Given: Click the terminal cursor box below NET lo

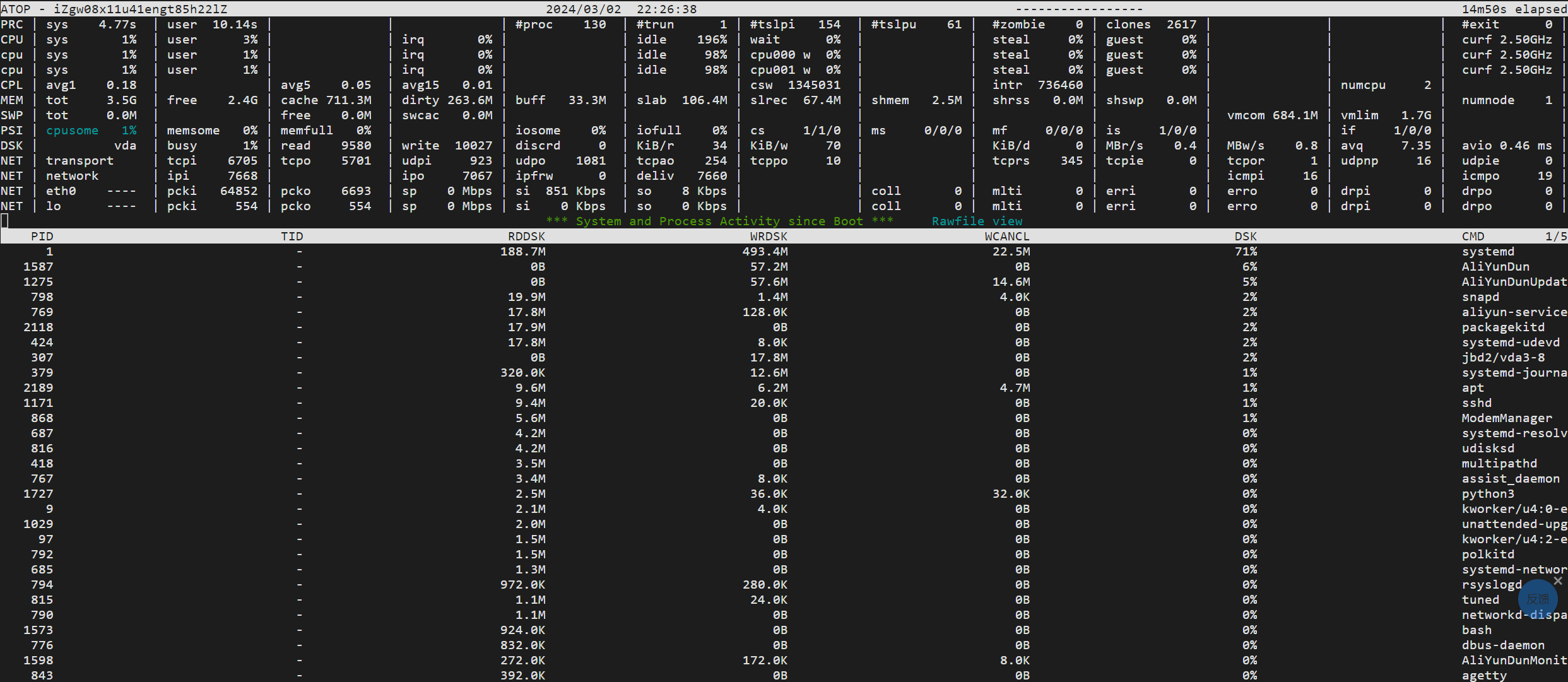Looking at the screenshot, I should point(4,220).
